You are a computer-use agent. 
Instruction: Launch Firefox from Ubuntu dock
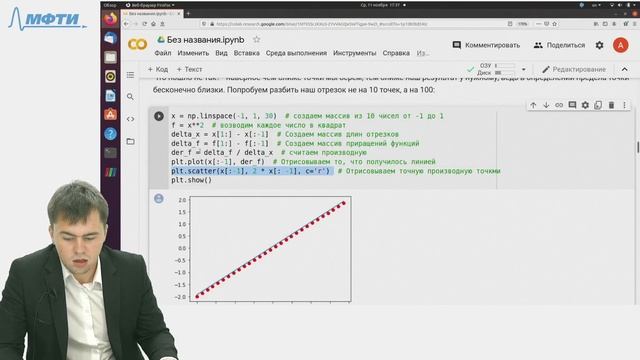[110, 19]
